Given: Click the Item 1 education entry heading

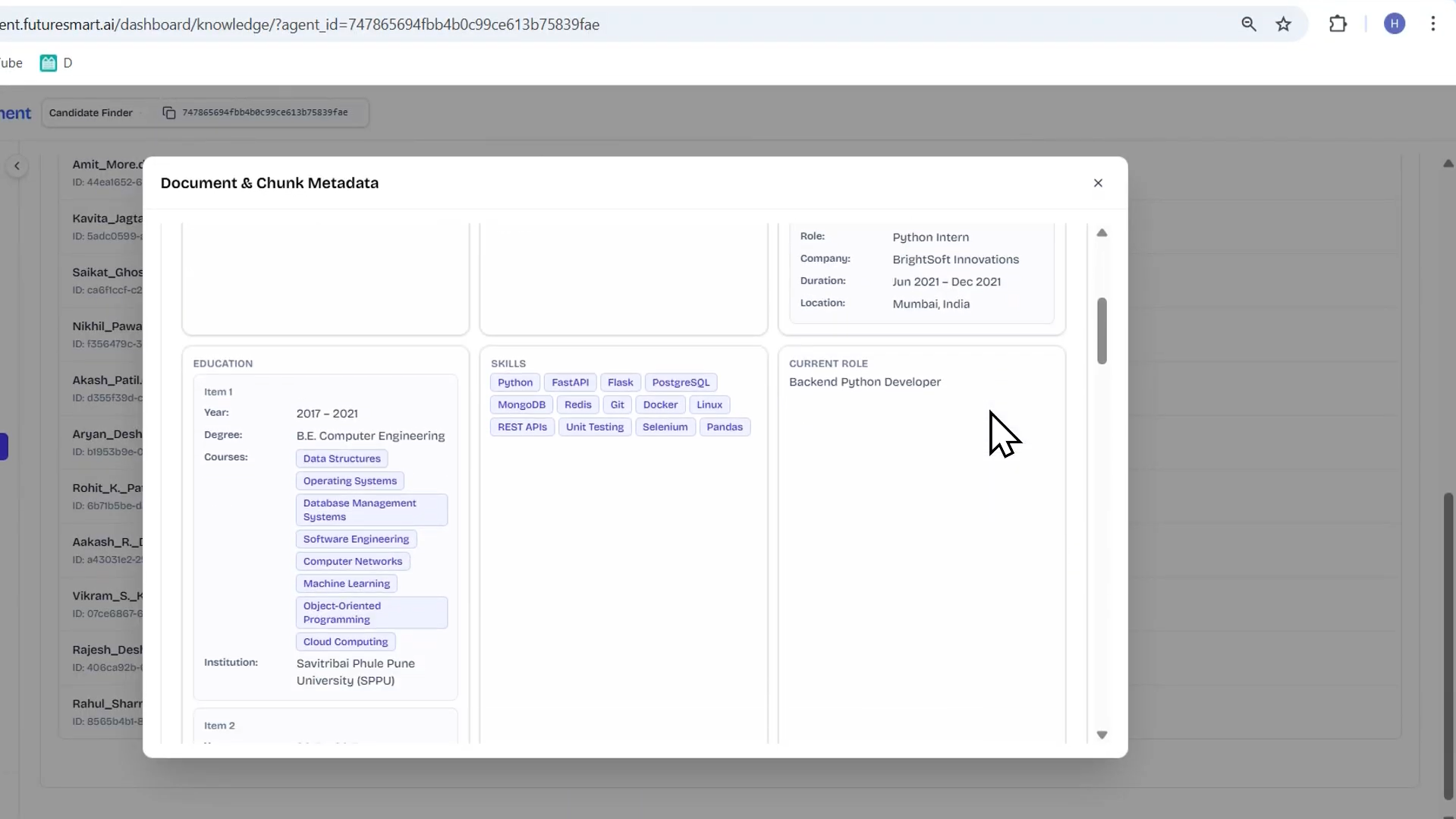Looking at the screenshot, I should (x=218, y=392).
